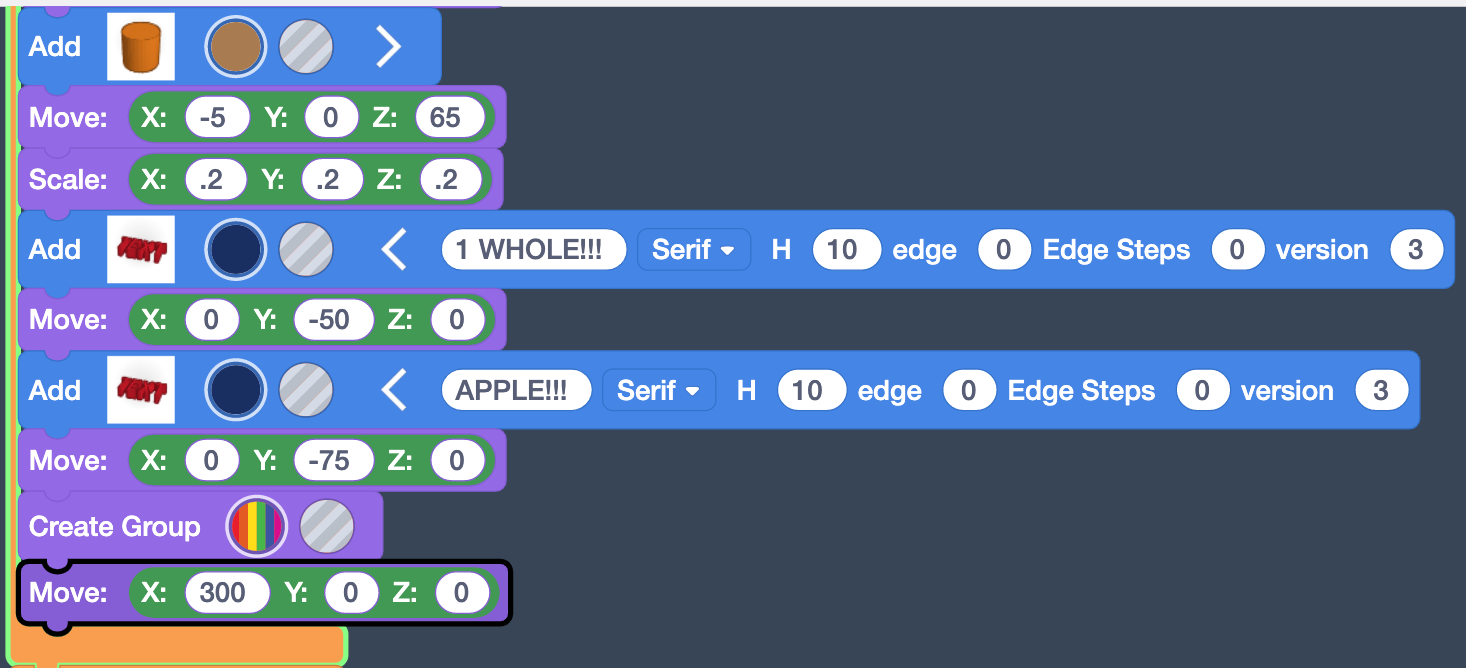The width and height of the screenshot is (1466, 668).
Task: Open the Serif font dropdown on the 1 WHOLE!!! block
Action: click(x=693, y=249)
